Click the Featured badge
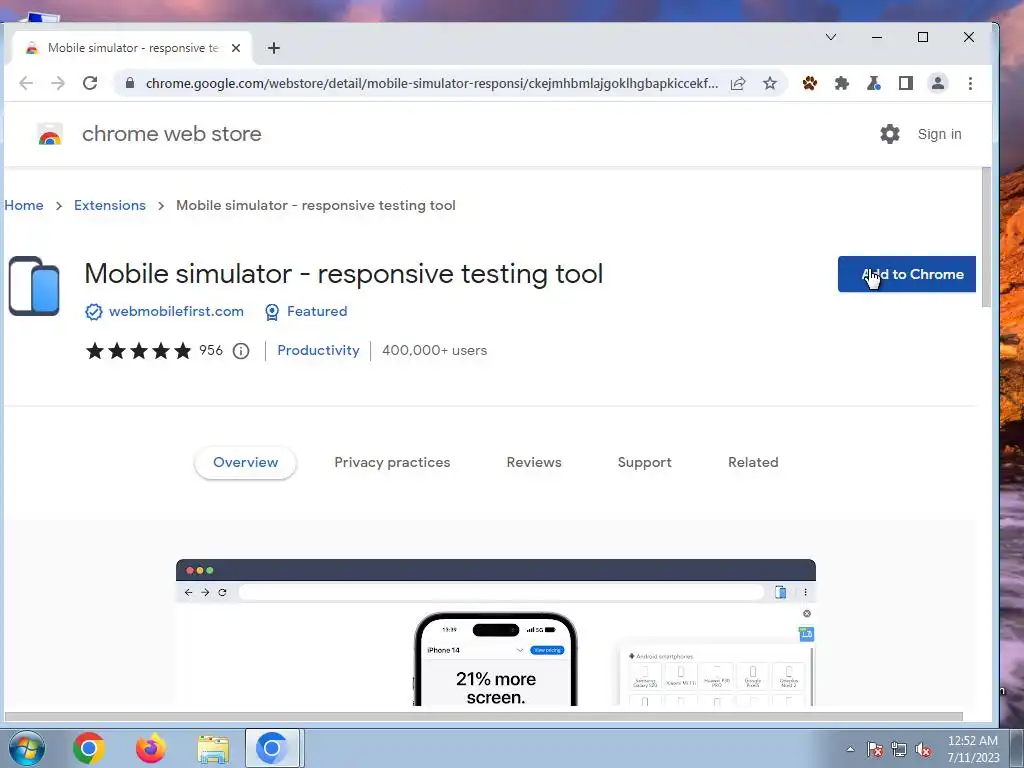The height and width of the screenshot is (768, 1024). [x=306, y=312]
